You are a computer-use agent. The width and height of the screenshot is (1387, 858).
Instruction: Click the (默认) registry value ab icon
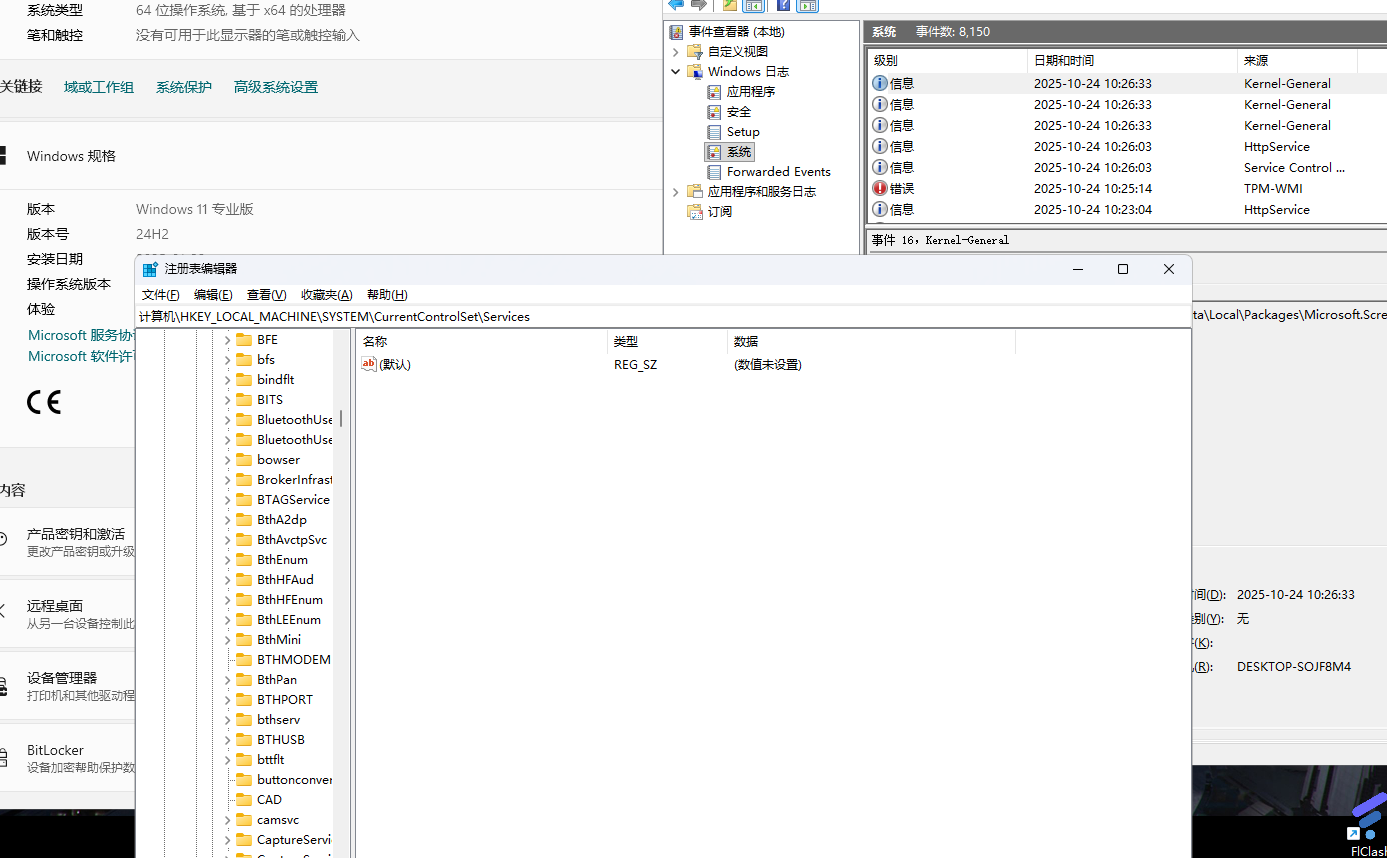[369, 364]
